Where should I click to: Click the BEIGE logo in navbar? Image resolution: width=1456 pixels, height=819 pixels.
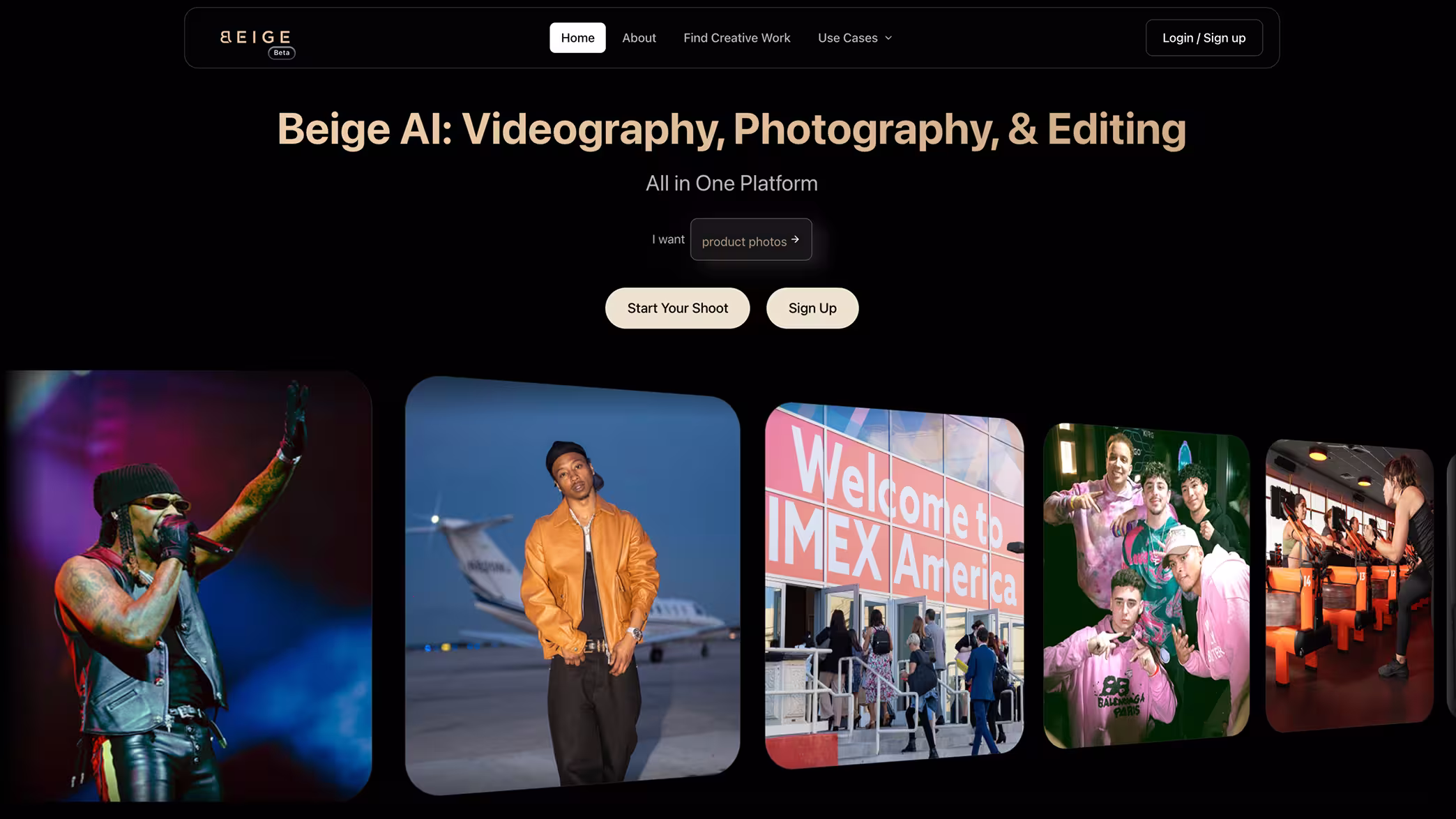[255, 37]
